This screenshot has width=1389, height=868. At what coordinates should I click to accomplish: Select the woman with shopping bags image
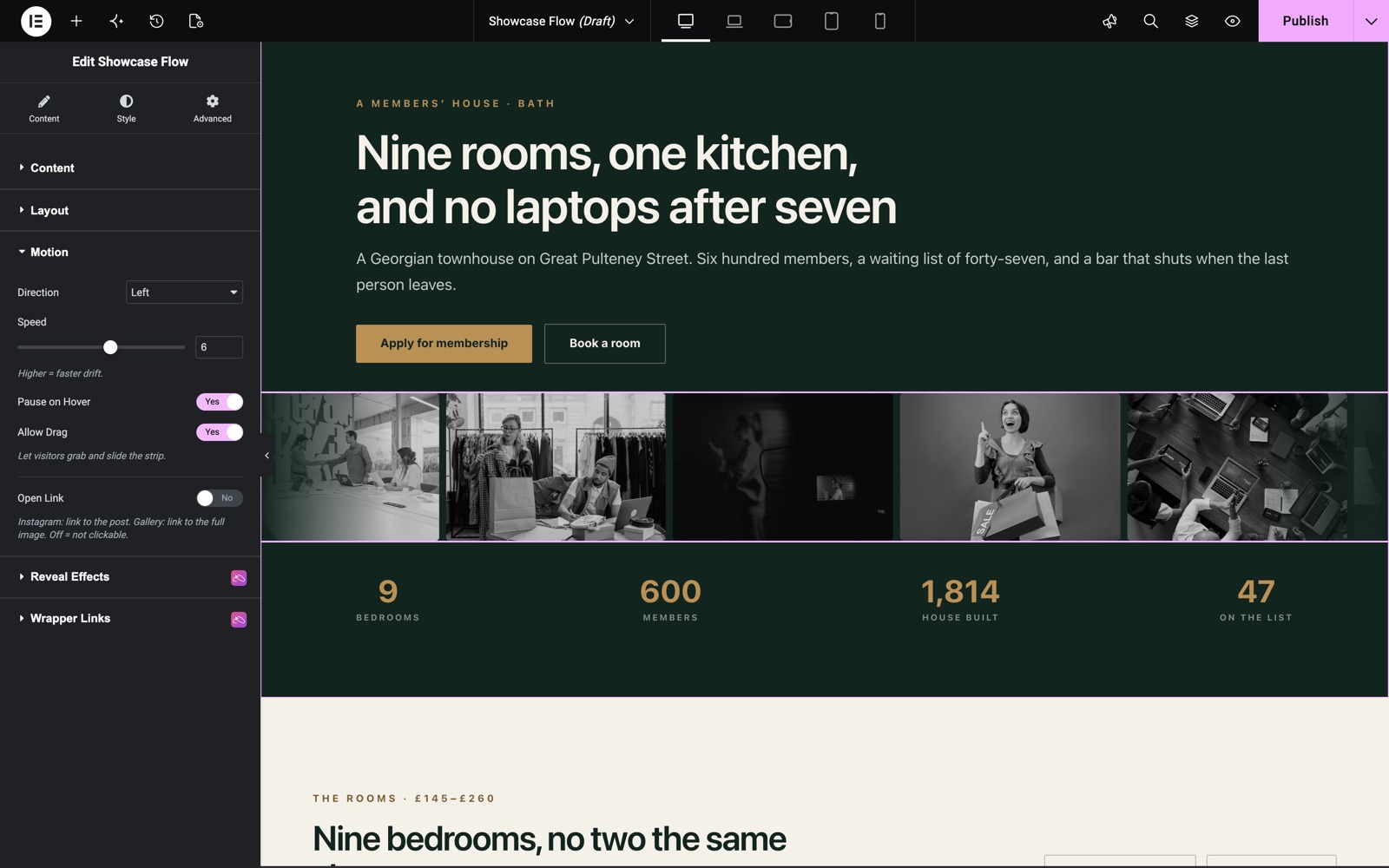pos(1010,467)
